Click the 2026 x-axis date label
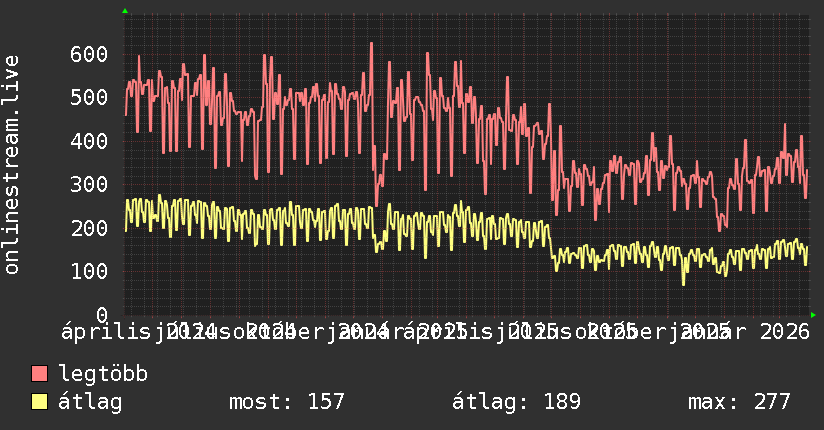Viewport: 824px width, 430px height. pyautogui.click(x=785, y=332)
